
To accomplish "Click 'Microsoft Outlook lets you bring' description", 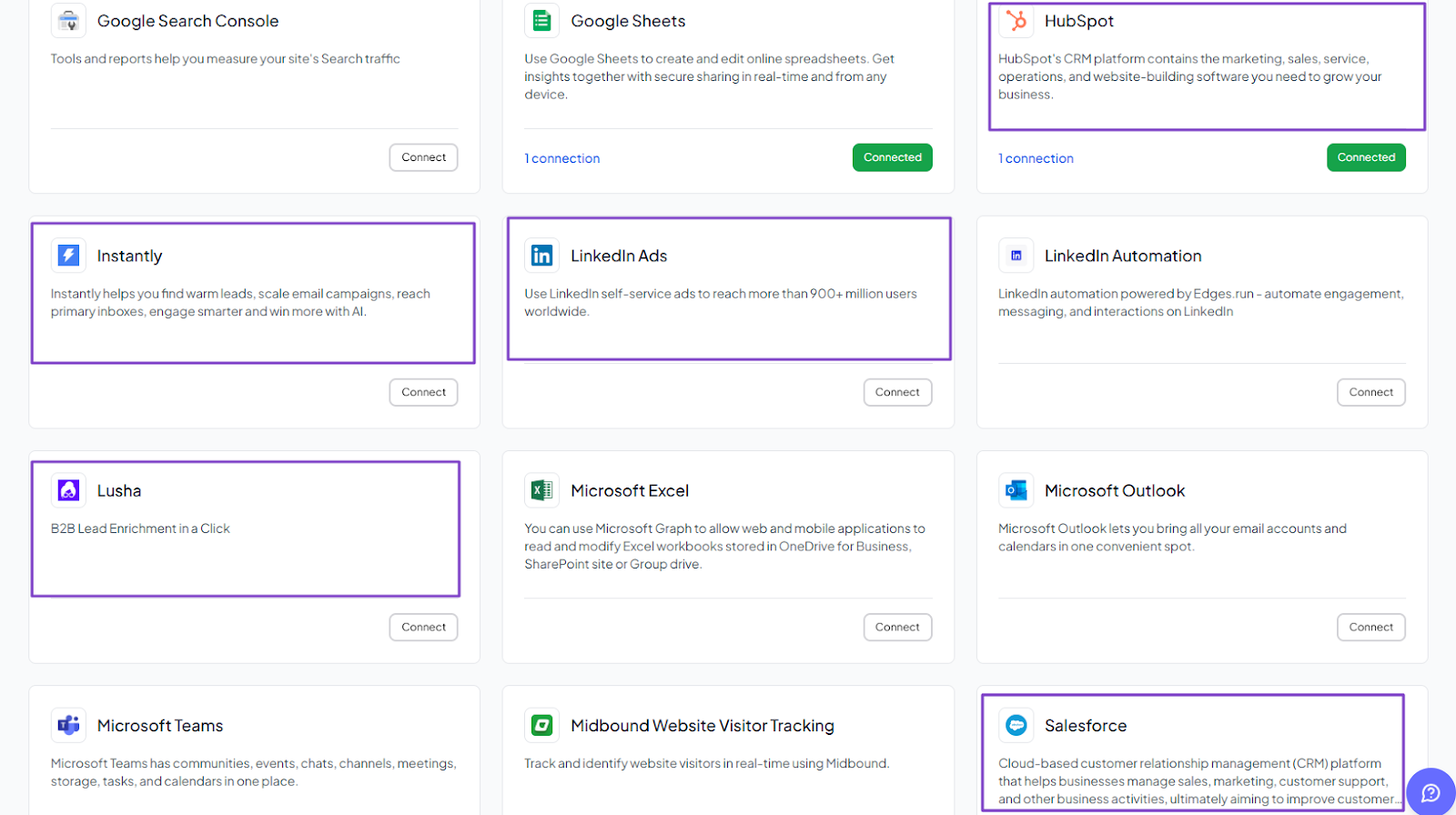I will point(1172,537).
